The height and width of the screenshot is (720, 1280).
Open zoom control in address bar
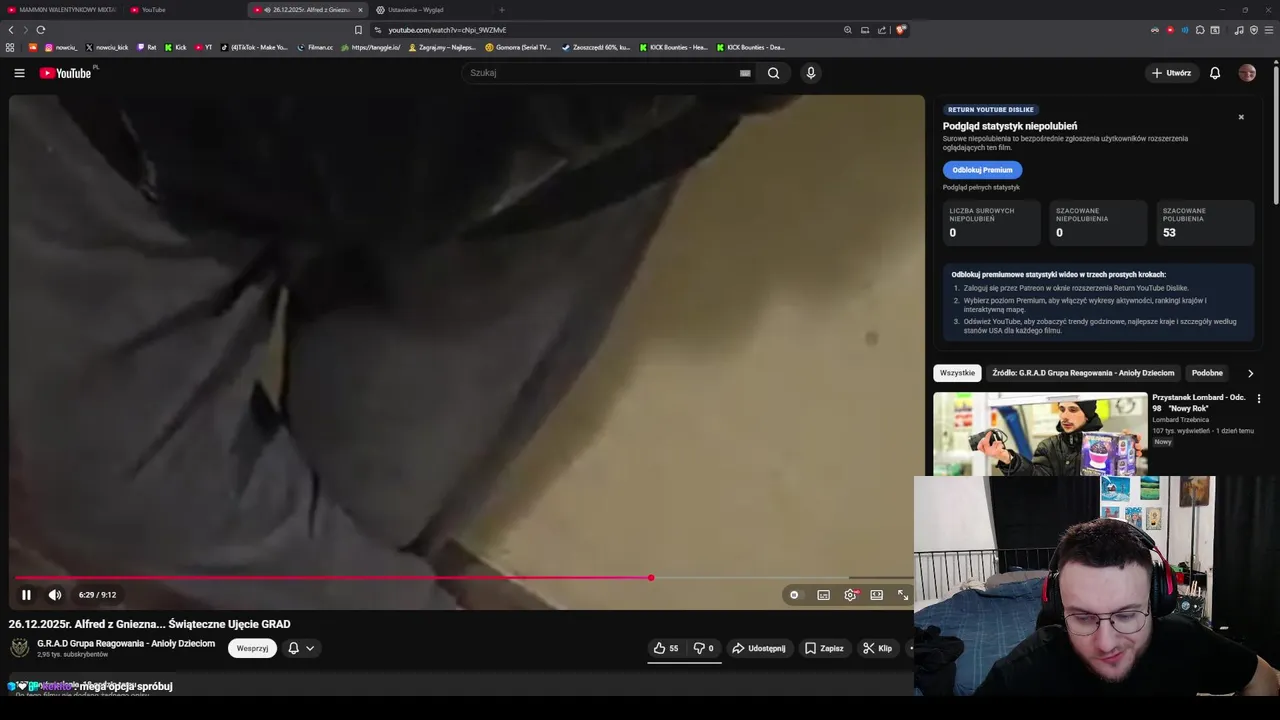tap(848, 30)
